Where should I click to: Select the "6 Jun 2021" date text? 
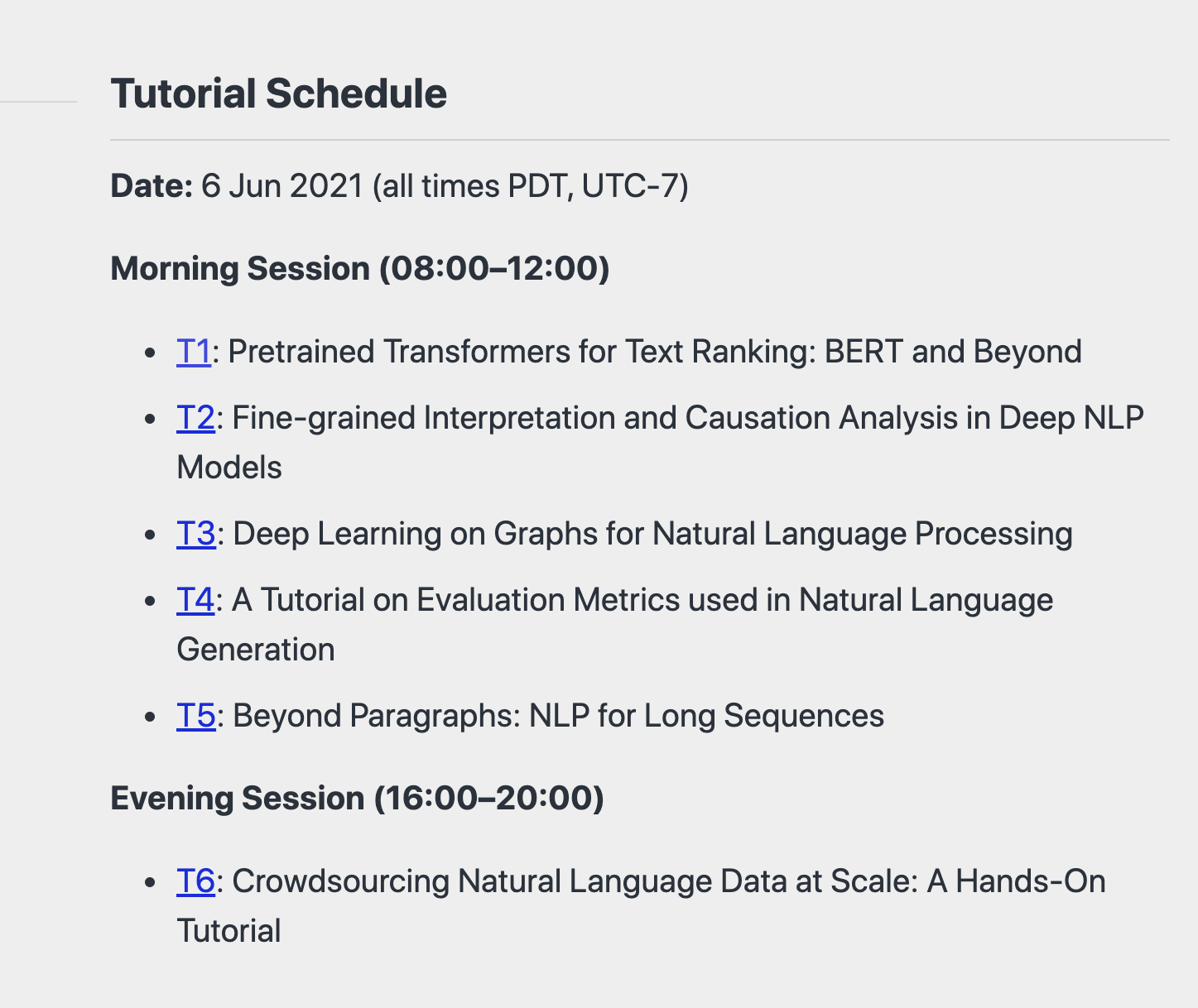tap(282, 186)
